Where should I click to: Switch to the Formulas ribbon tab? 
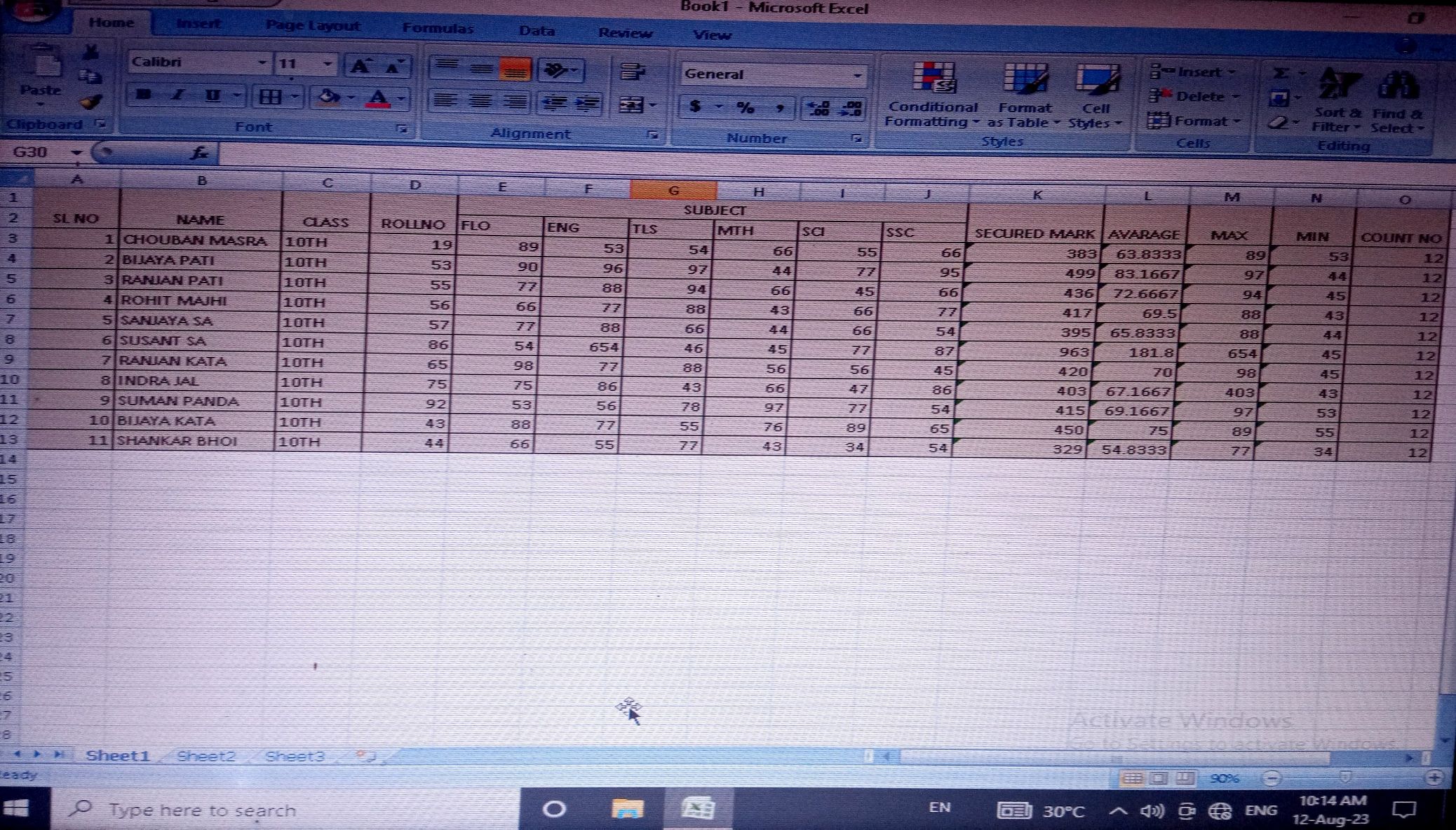[438, 29]
